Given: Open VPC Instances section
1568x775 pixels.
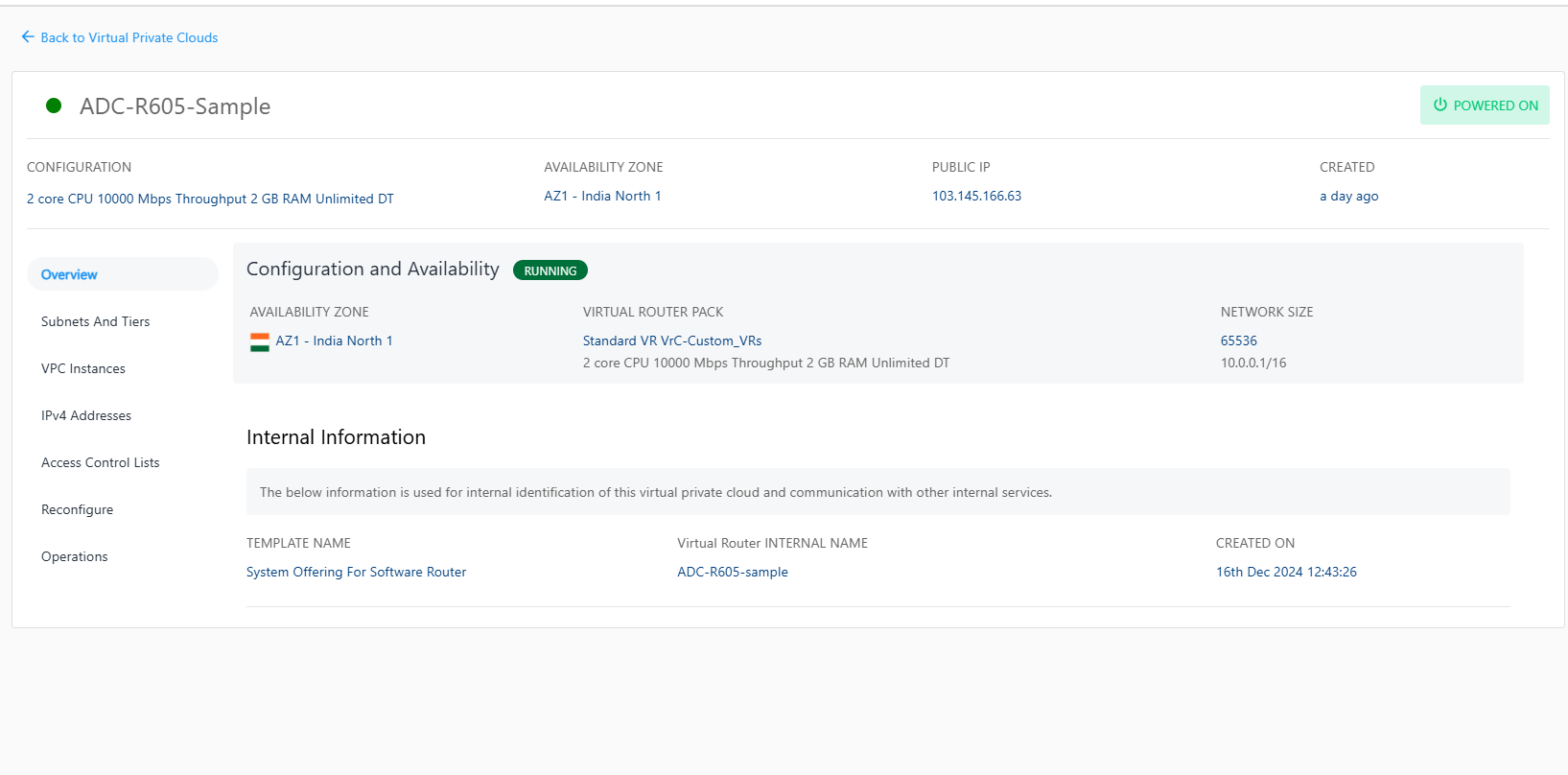Looking at the screenshot, I should (83, 368).
